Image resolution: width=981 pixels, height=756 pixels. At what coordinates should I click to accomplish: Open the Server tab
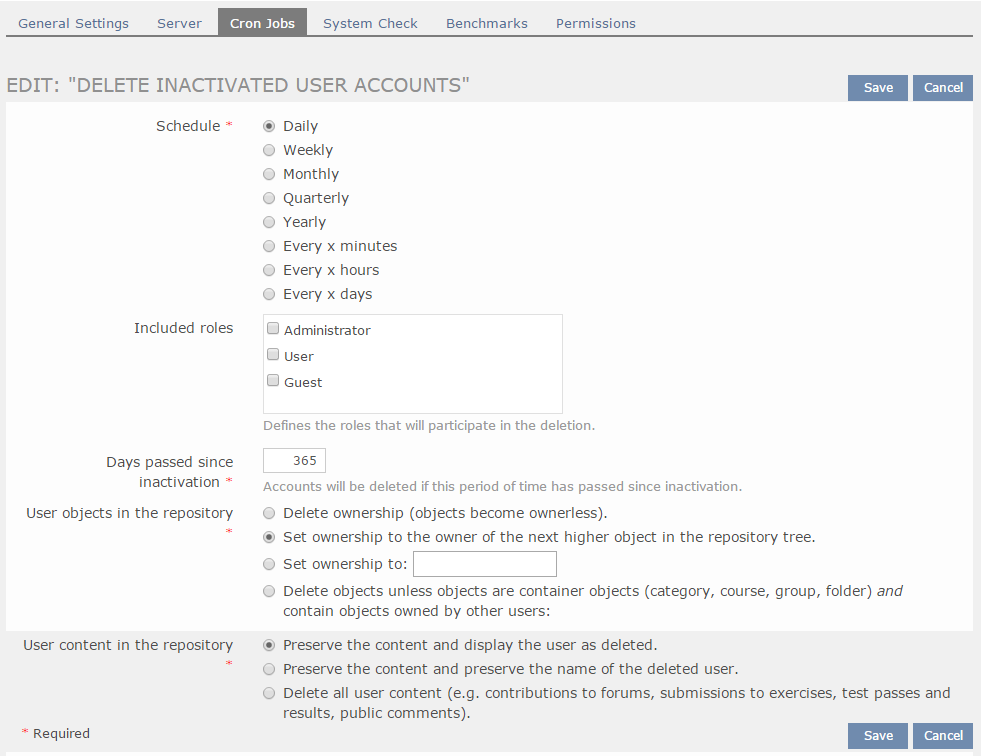[x=179, y=23]
